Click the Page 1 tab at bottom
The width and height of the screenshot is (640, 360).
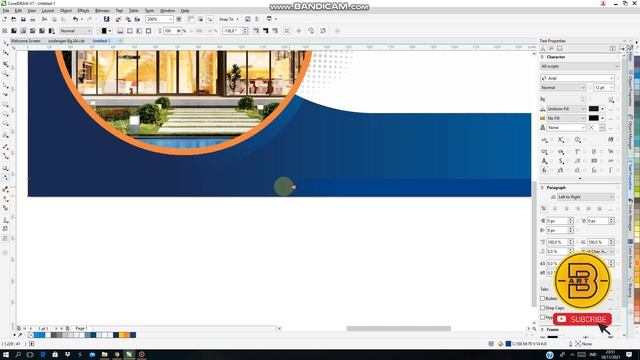(x=81, y=328)
